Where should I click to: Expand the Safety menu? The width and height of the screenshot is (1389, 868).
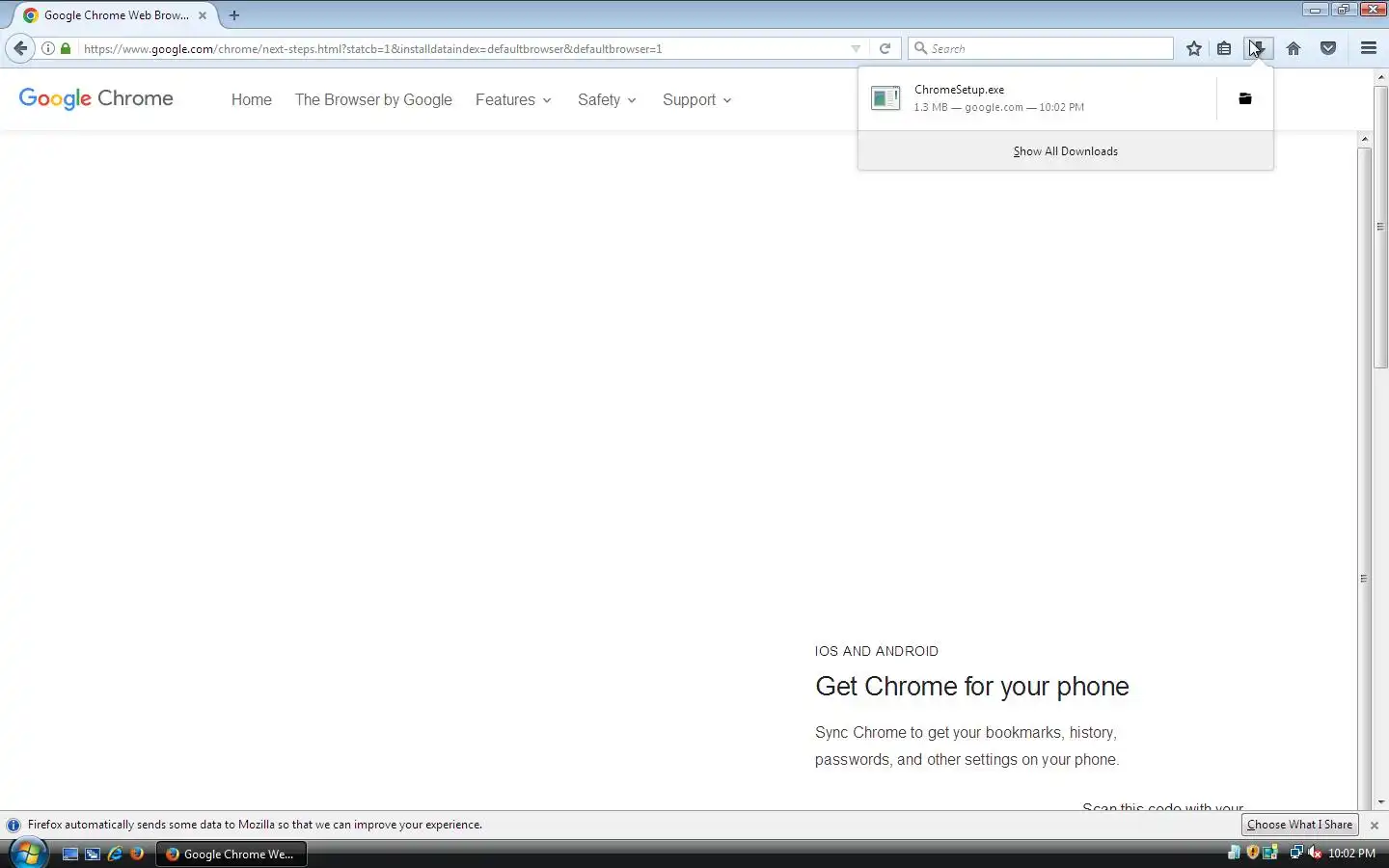coord(607,99)
